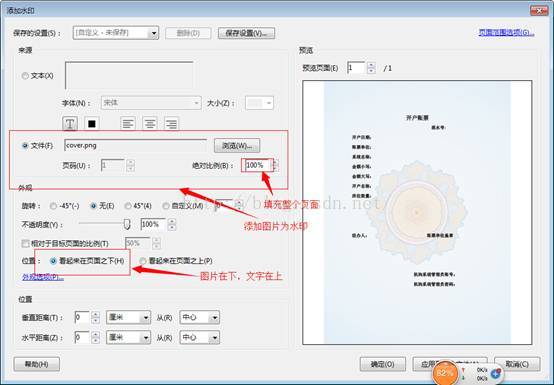Click 浏览(W)... to browse for file

[x=237, y=146]
